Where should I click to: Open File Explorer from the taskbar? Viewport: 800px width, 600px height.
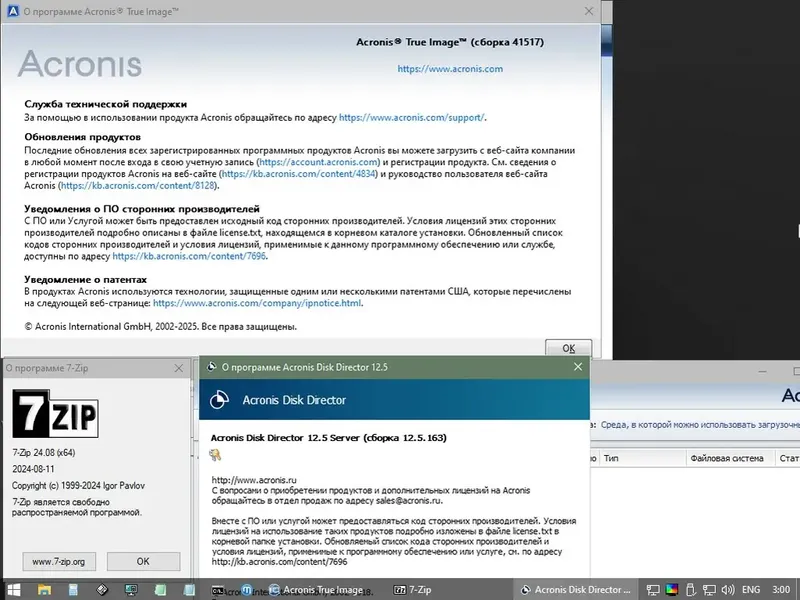coord(45,590)
